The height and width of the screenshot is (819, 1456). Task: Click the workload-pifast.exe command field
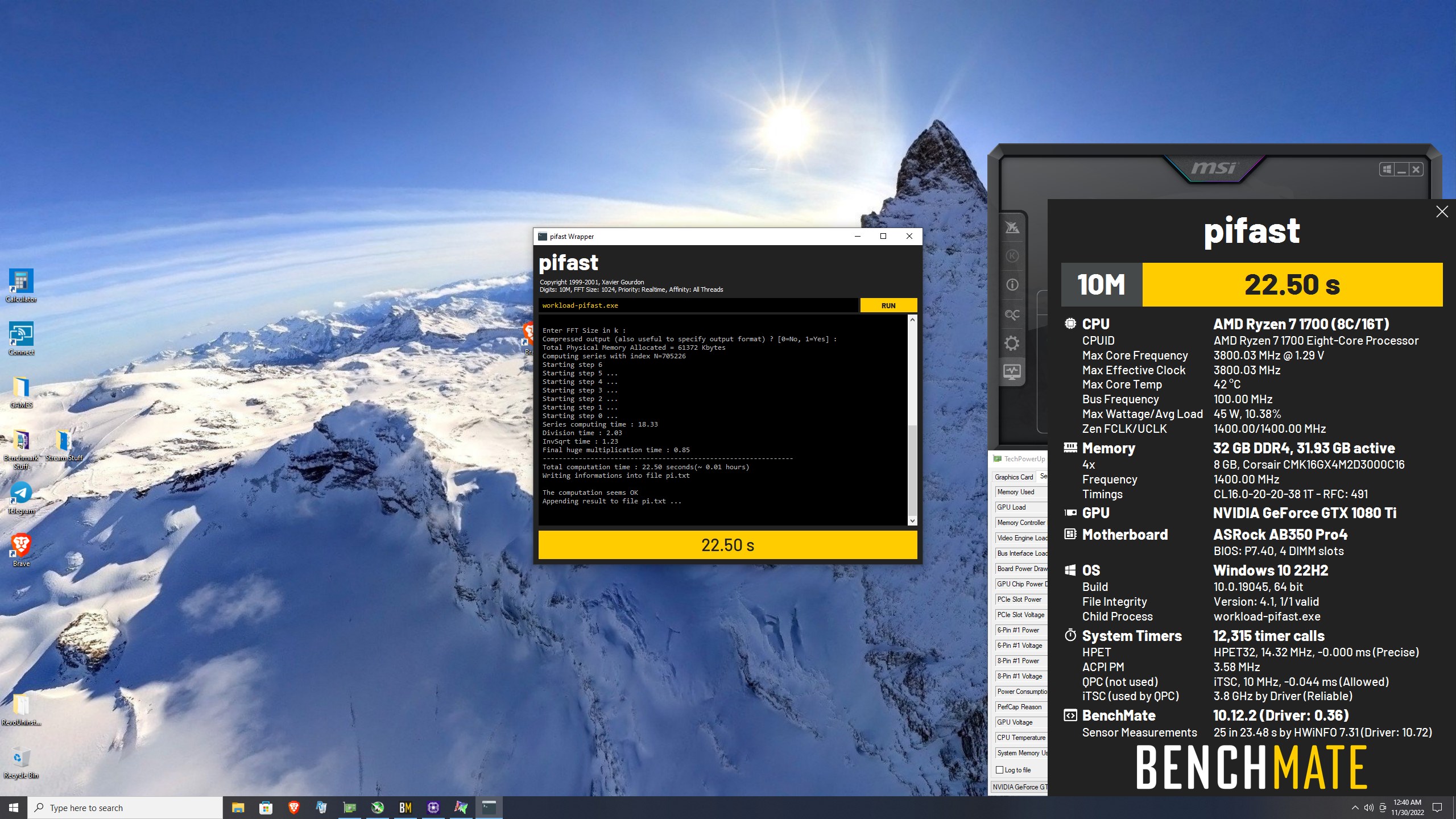[x=698, y=305]
